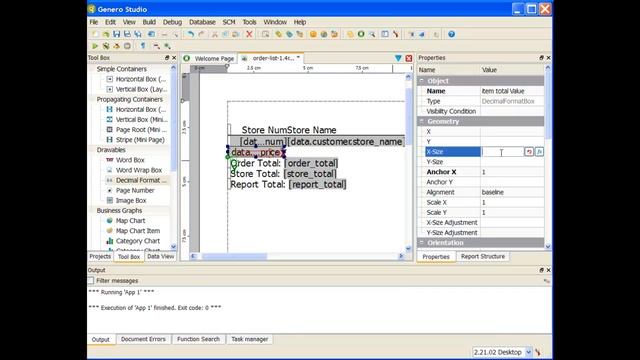Select the [report_total] field on canvas

pyautogui.click(x=318, y=184)
